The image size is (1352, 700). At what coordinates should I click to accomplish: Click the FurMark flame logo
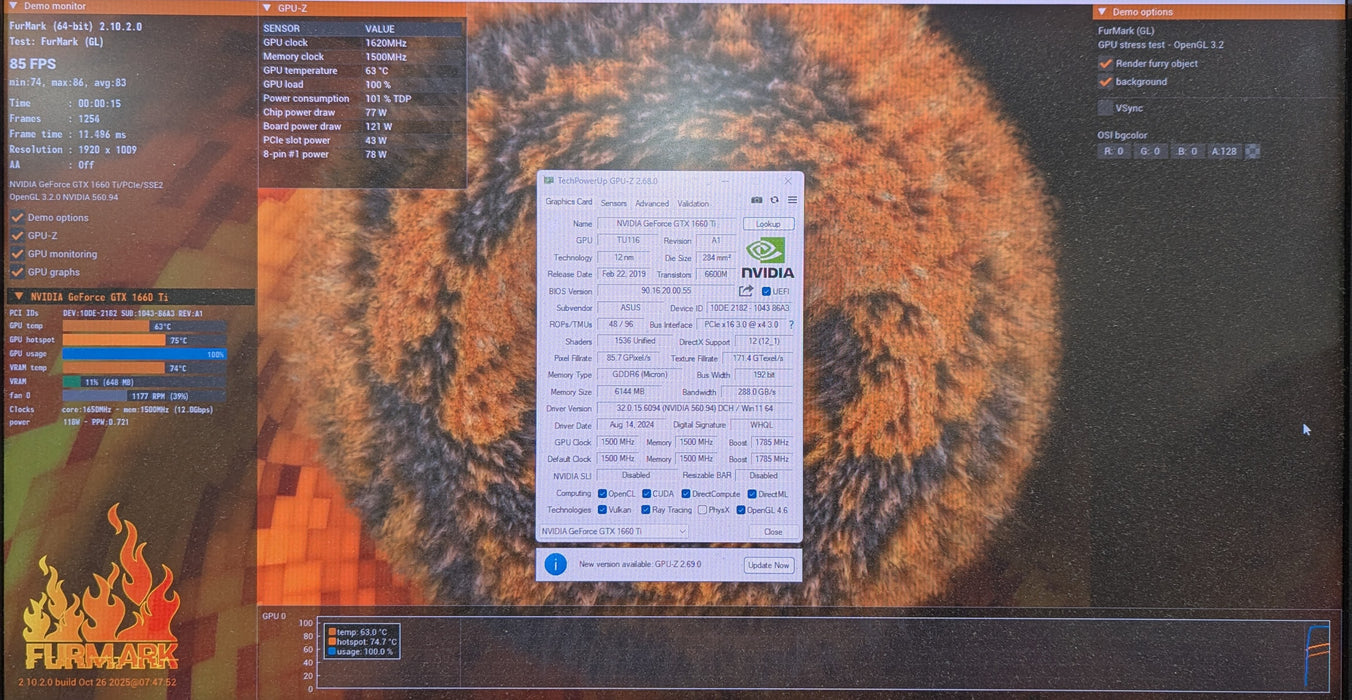[101, 587]
